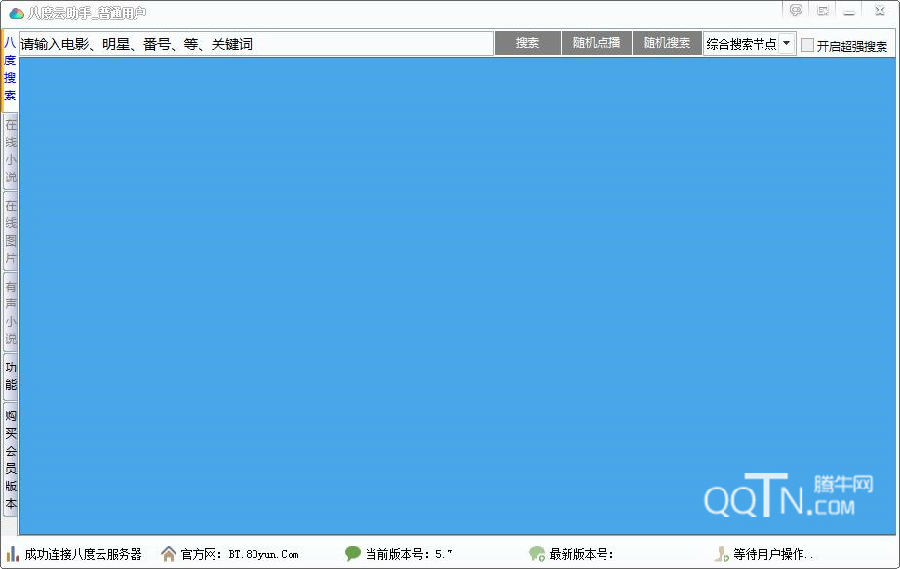Open the 在线小说 side tab
The width and height of the screenshot is (900, 569).
(10, 151)
